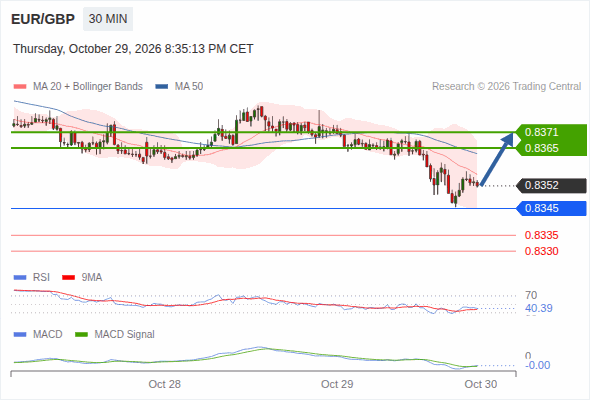Click the Oct 30 date axis label
Image resolution: width=590 pixels, height=400 pixels.
click(481, 384)
